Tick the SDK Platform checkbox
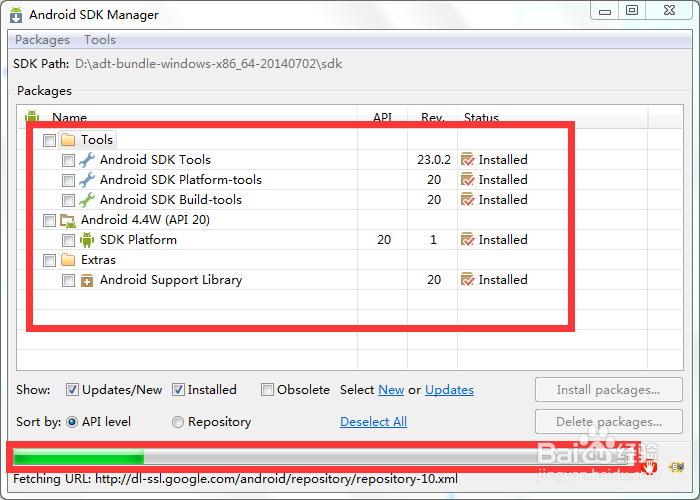700x500 pixels. pos(68,240)
